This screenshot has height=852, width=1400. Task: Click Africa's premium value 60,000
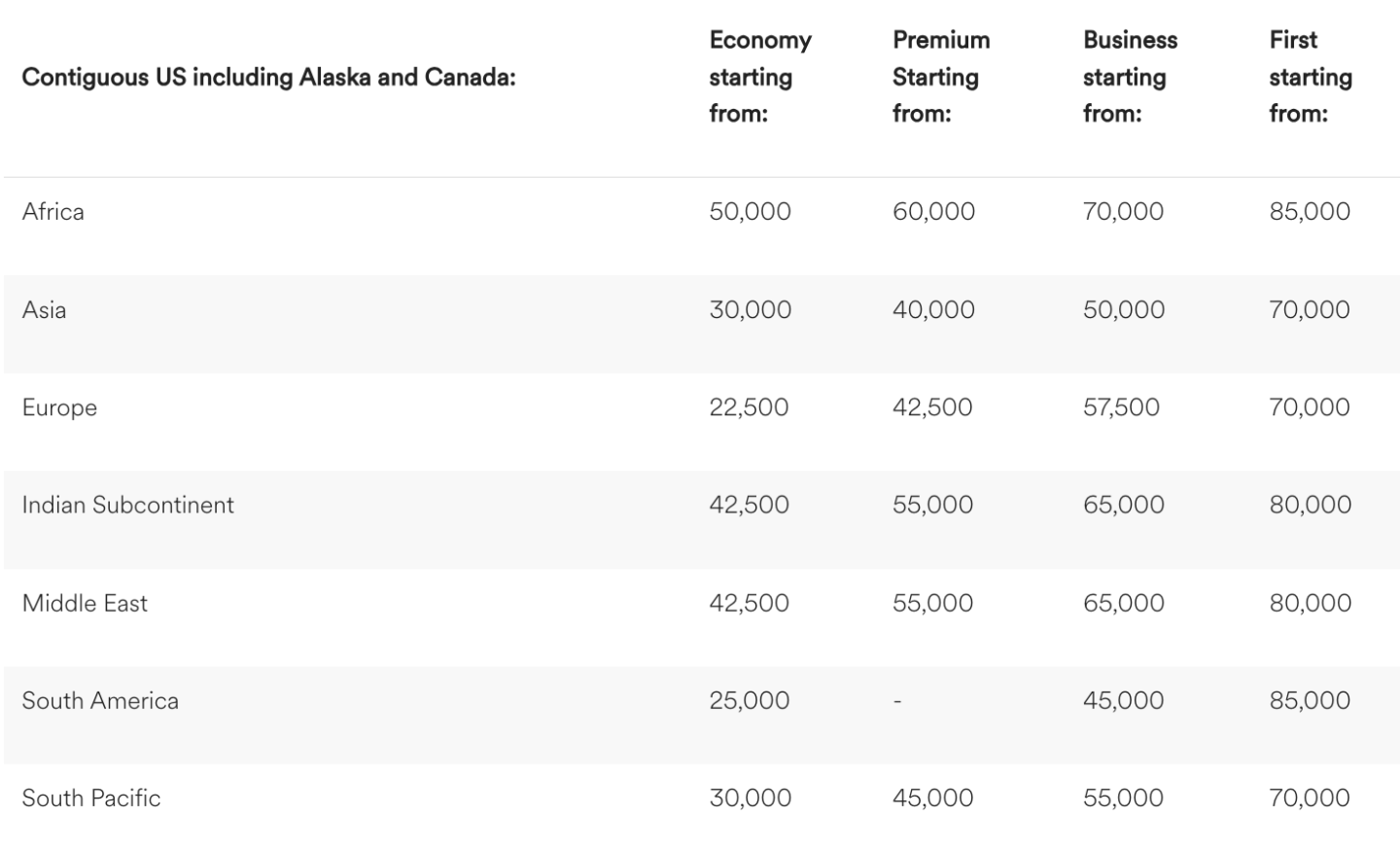[933, 212]
